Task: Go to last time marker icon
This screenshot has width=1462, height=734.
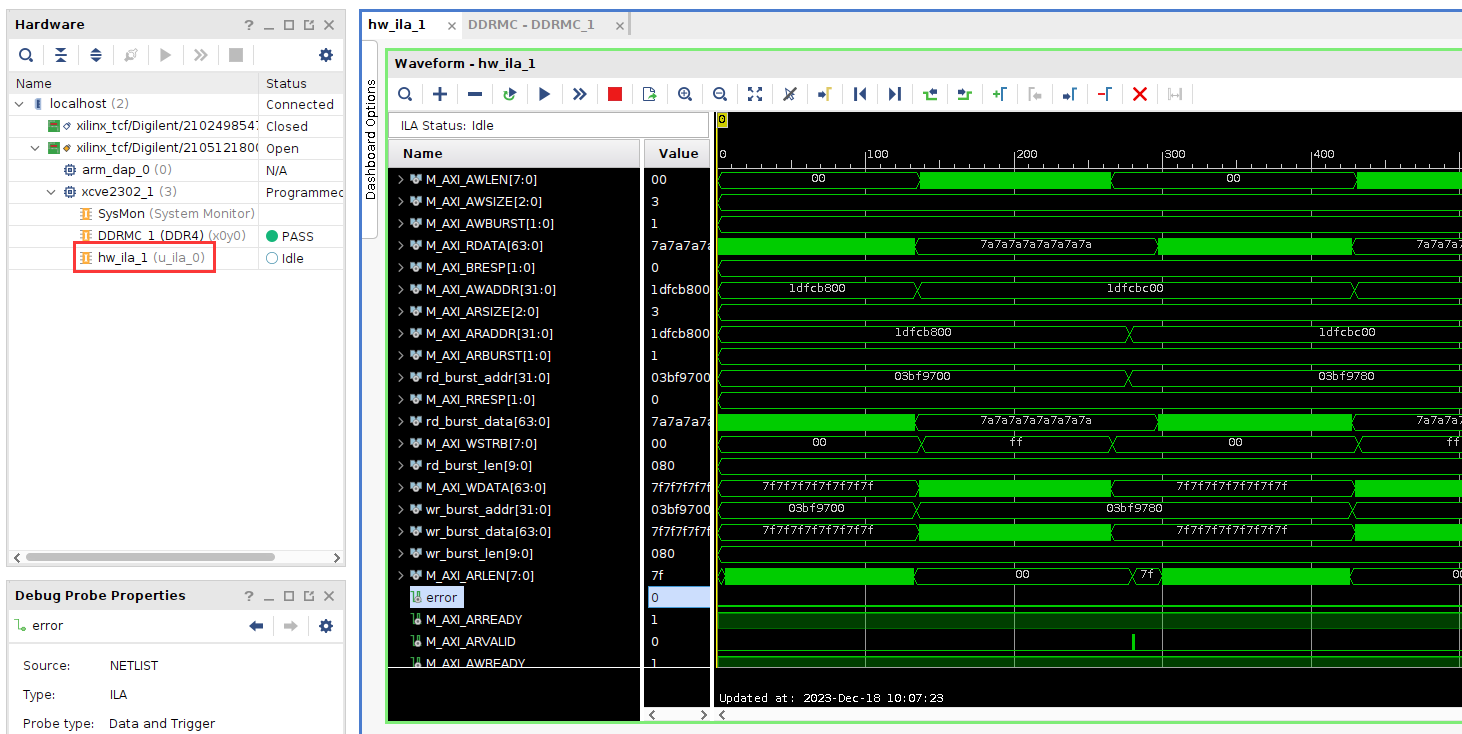Action: coord(895,94)
